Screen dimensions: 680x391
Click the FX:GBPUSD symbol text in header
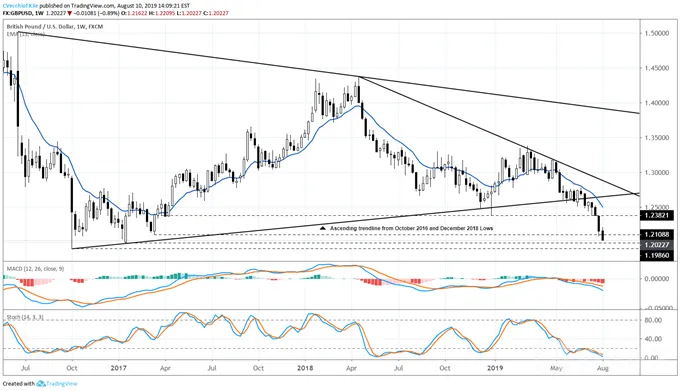[x=18, y=13]
